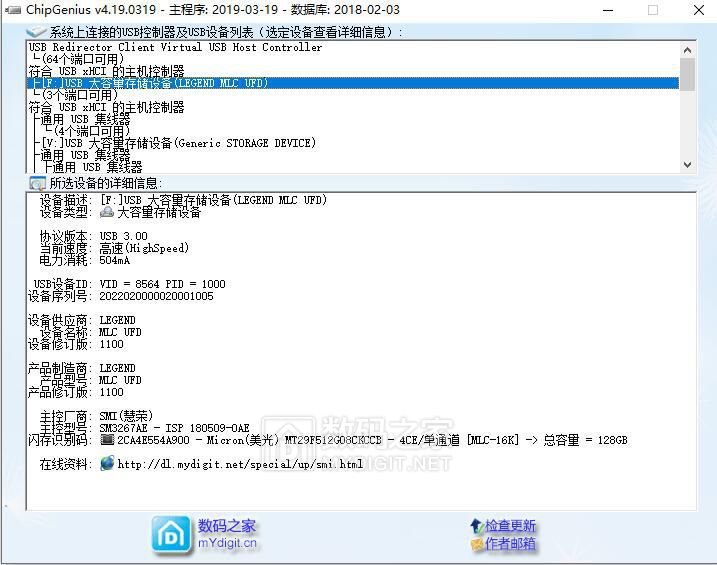Click the SMI(慧荣) controller vendor value
This screenshot has width=717, height=565.
(x=126, y=416)
